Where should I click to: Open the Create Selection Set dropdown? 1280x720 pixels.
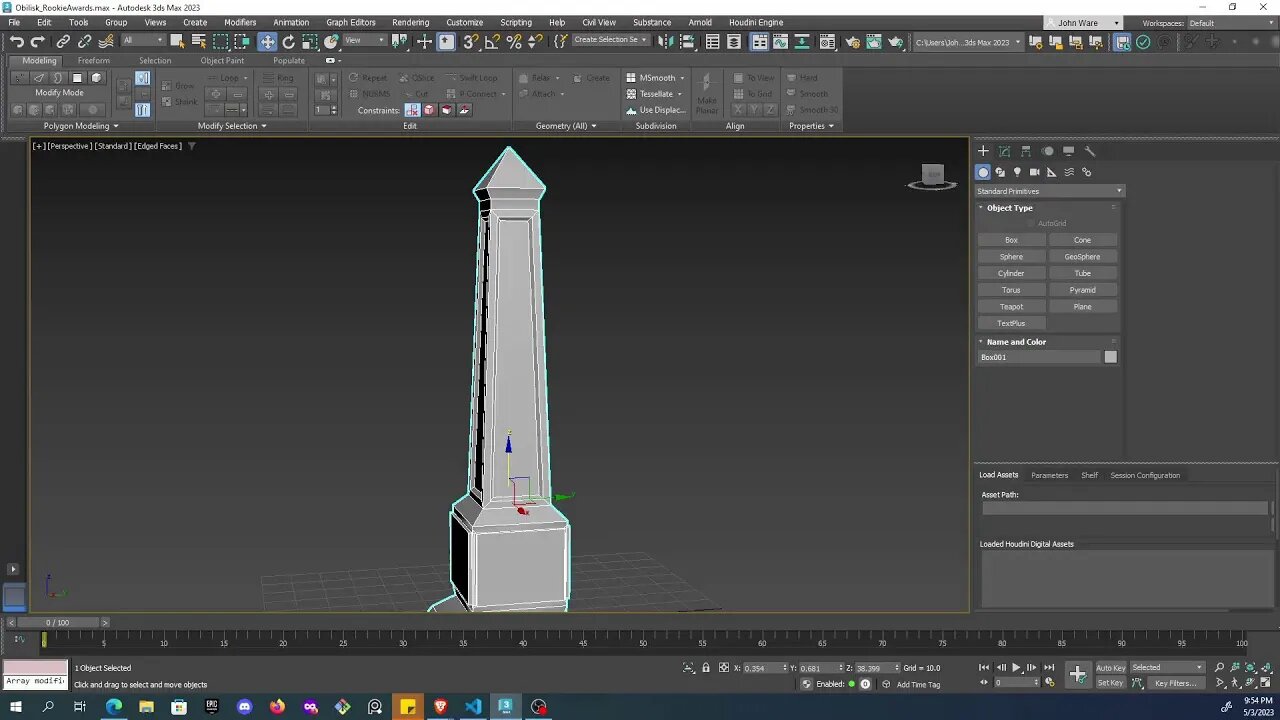click(610, 40)
